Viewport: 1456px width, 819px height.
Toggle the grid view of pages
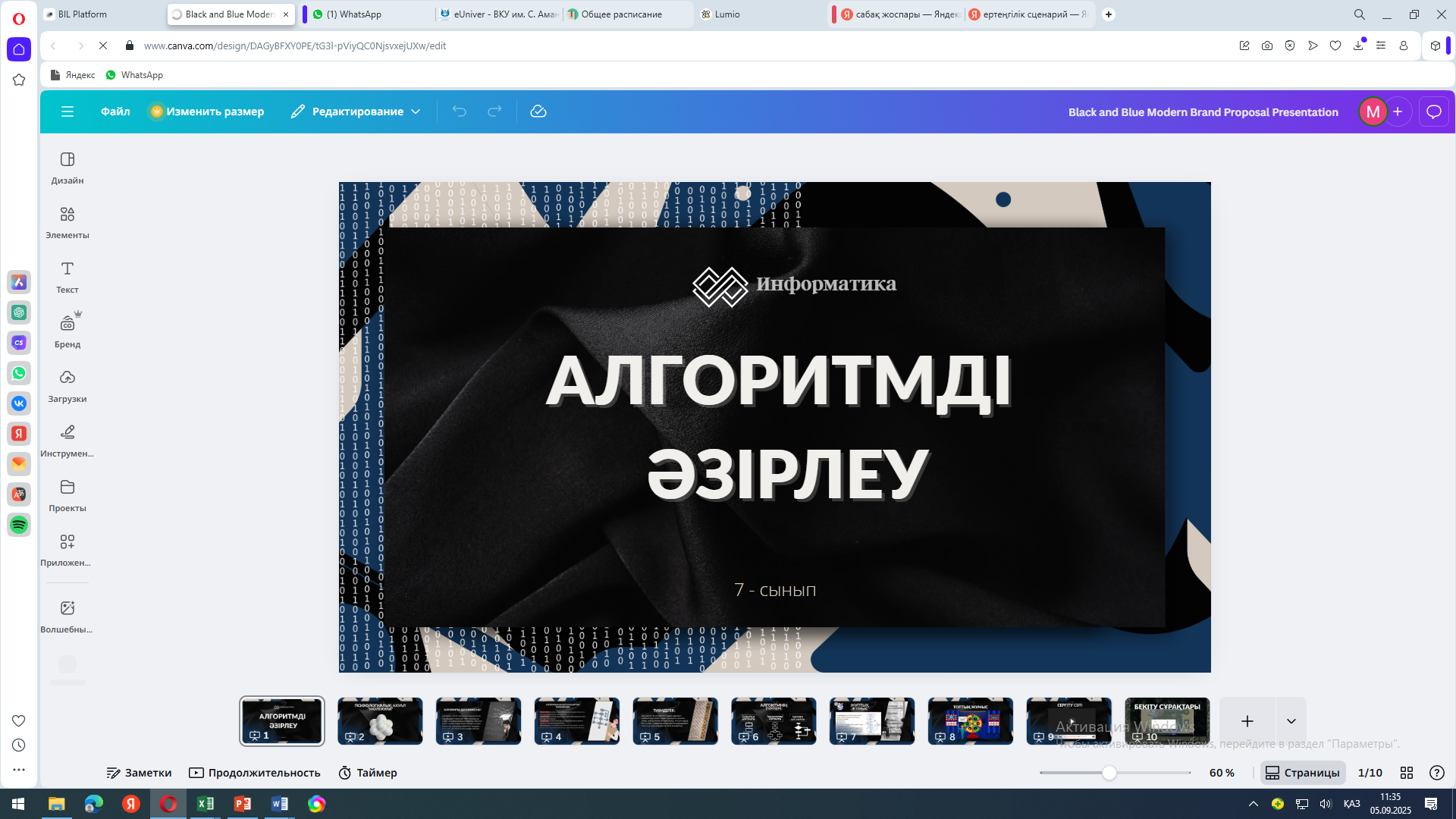pos(1407,773)
